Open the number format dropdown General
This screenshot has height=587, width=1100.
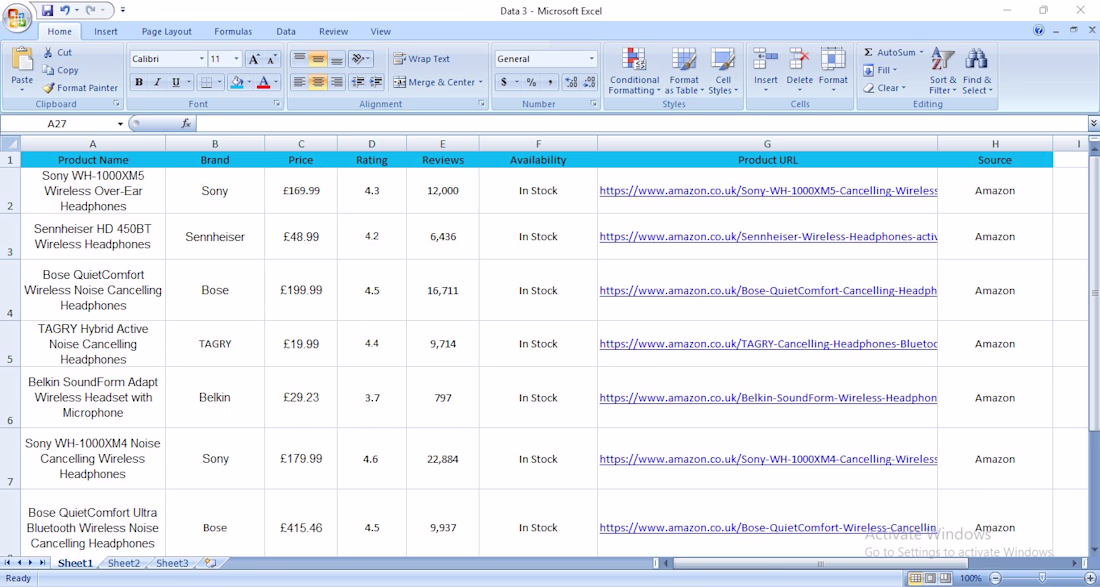click(592, 59)
